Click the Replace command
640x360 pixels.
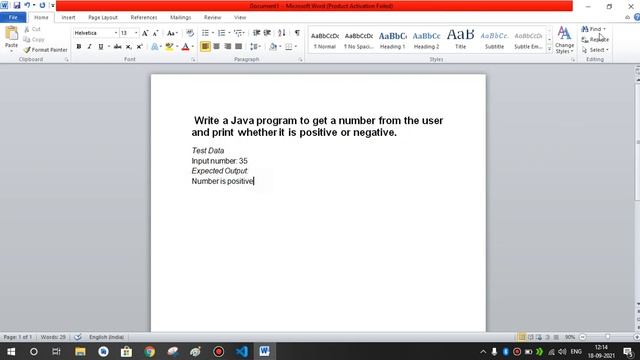point(595,40)
